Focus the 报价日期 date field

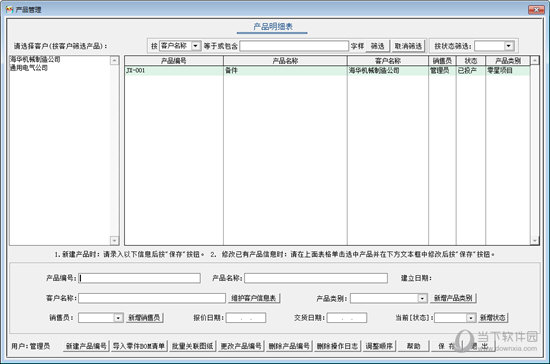point(246,318)
